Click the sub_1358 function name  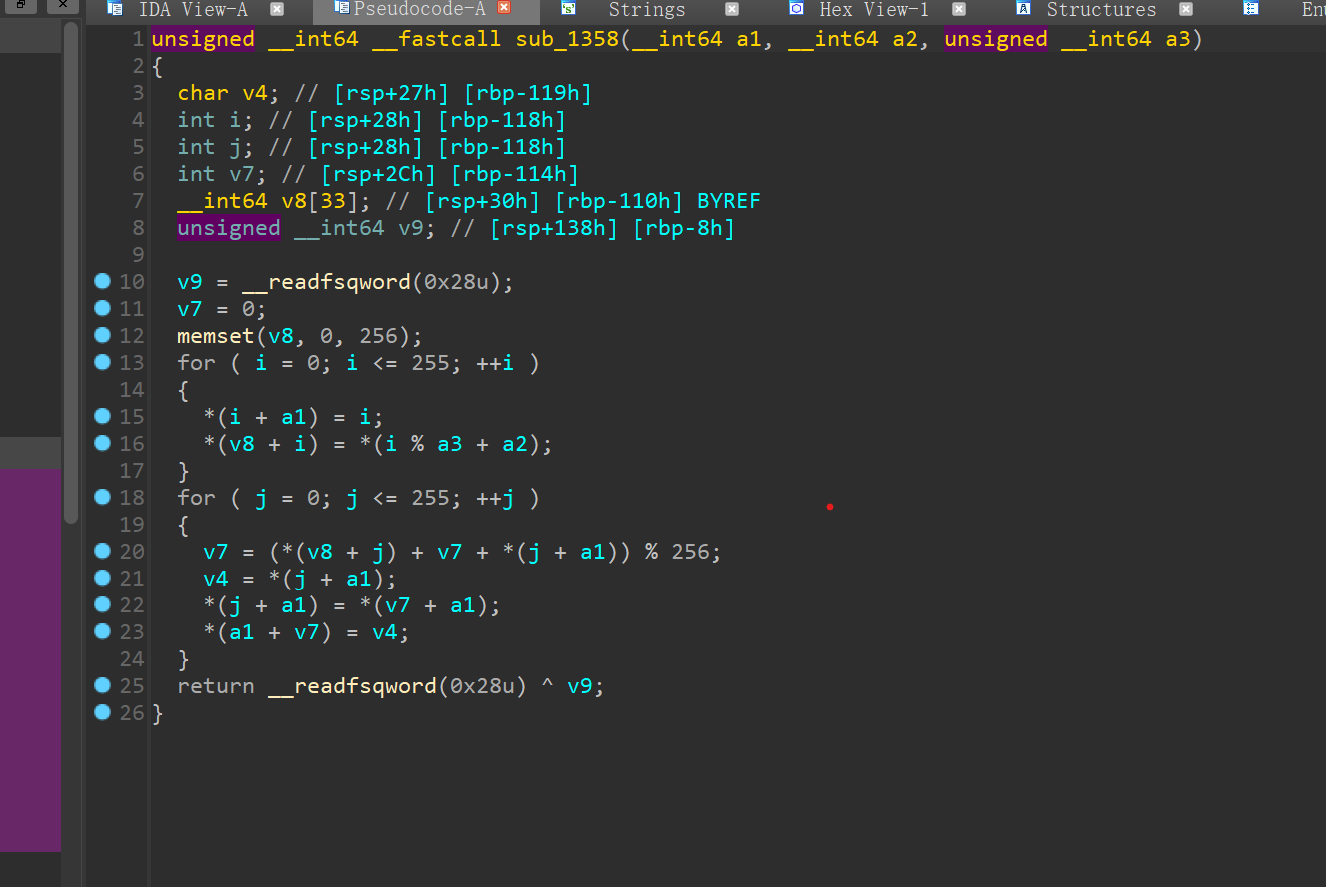click(567, 40)
